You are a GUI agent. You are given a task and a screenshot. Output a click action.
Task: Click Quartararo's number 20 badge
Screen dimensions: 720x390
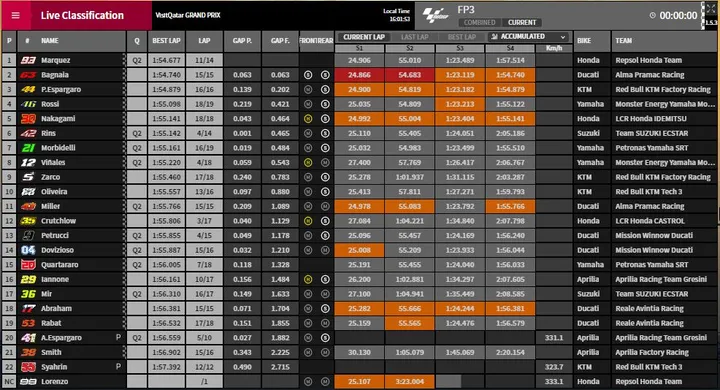coord(28,265)
